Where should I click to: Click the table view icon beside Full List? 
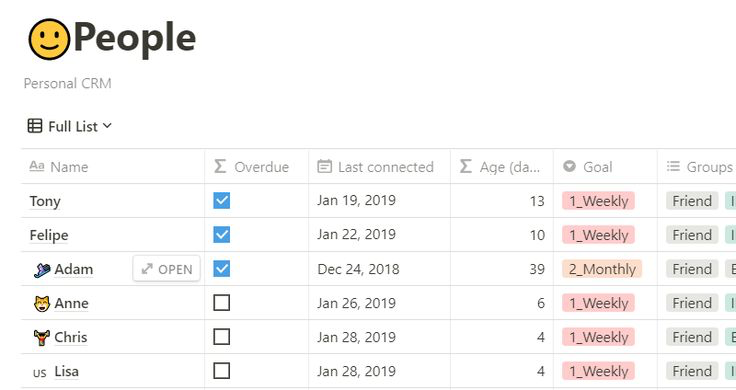(x=35, y=126)
